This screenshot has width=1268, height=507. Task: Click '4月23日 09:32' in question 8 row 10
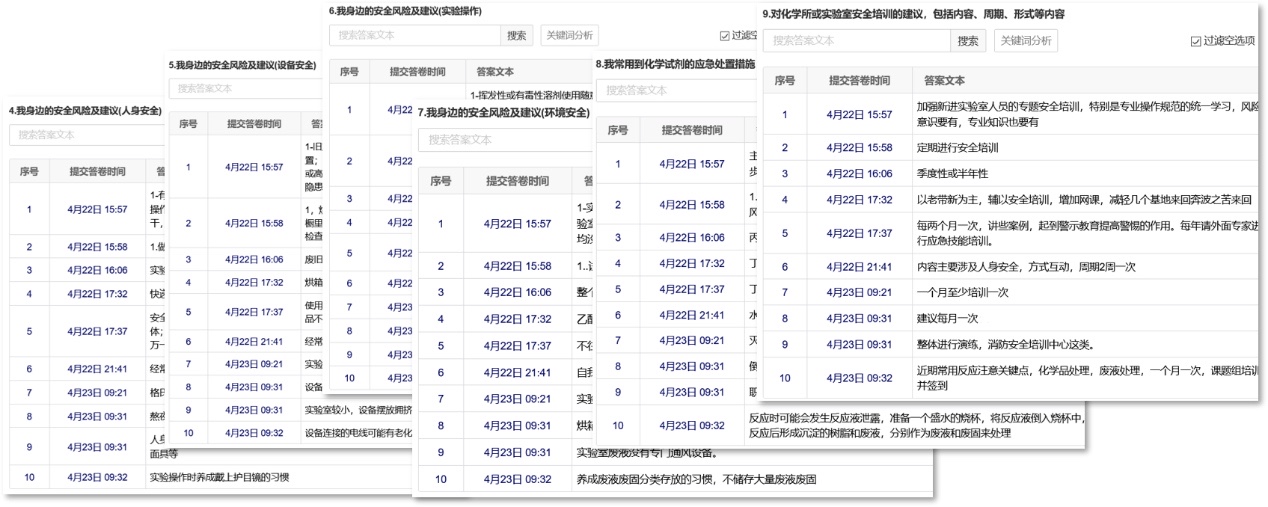click(692, 424)
